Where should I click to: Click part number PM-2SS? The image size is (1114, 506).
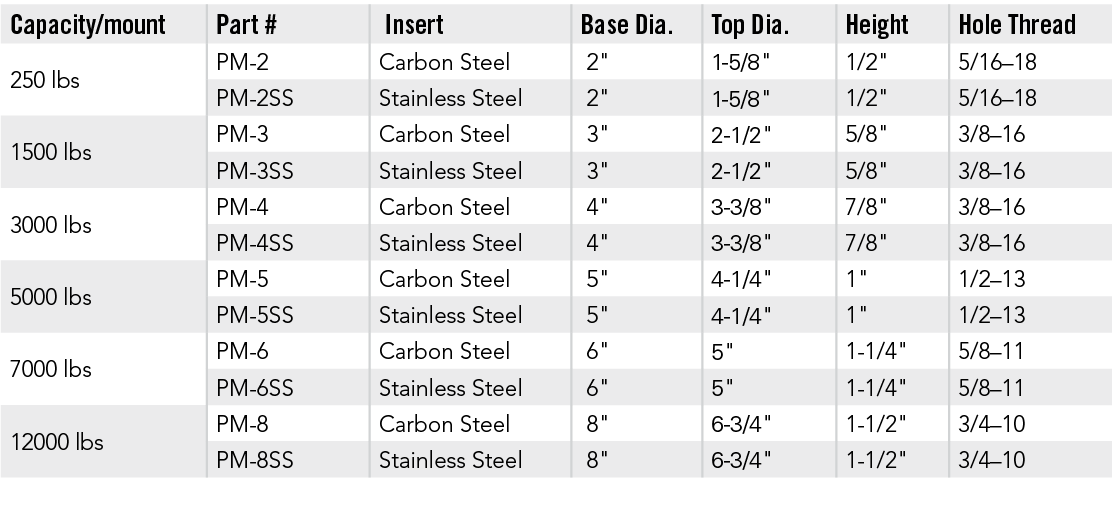255,99
